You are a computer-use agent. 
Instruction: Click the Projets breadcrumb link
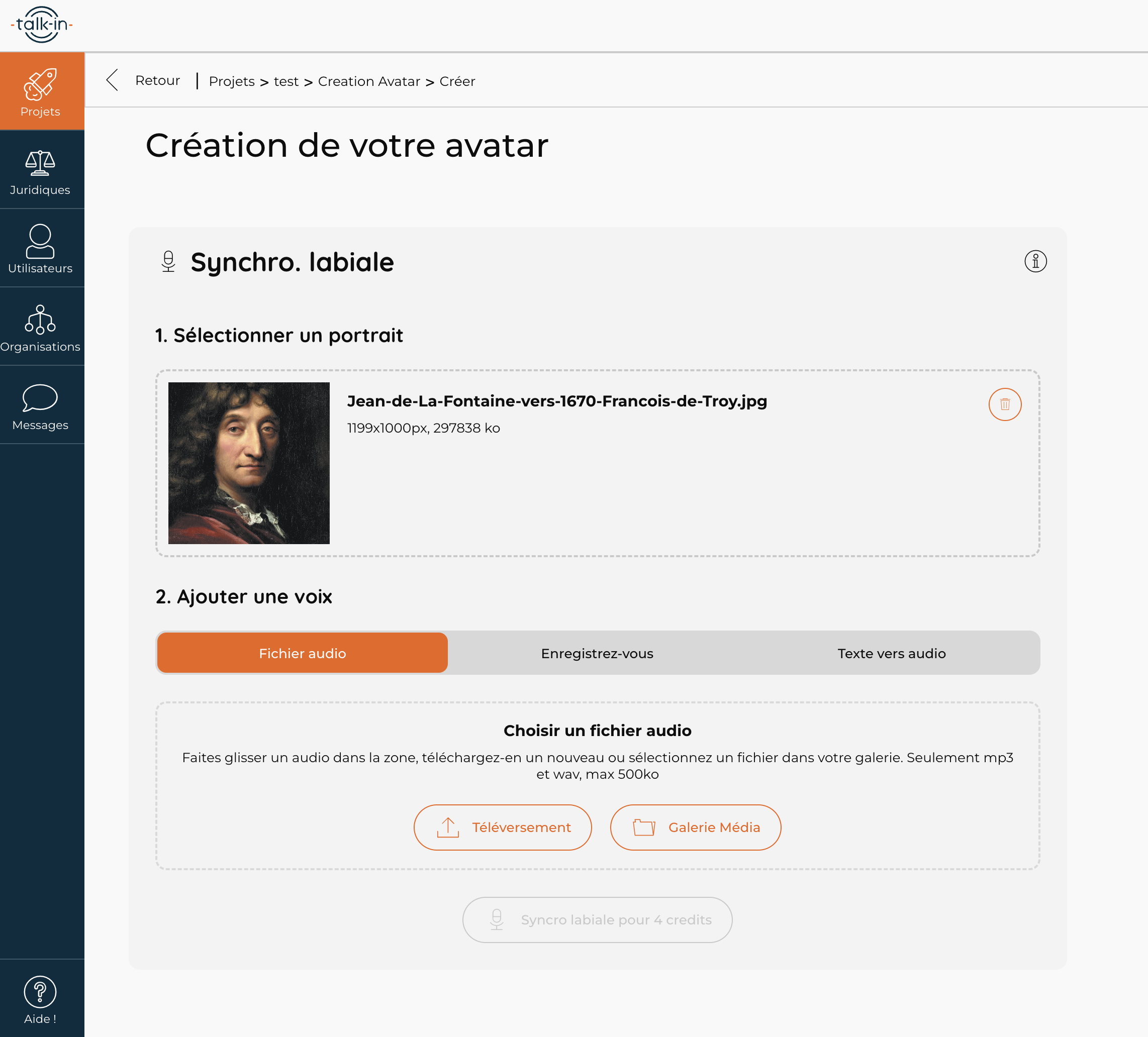232,81
